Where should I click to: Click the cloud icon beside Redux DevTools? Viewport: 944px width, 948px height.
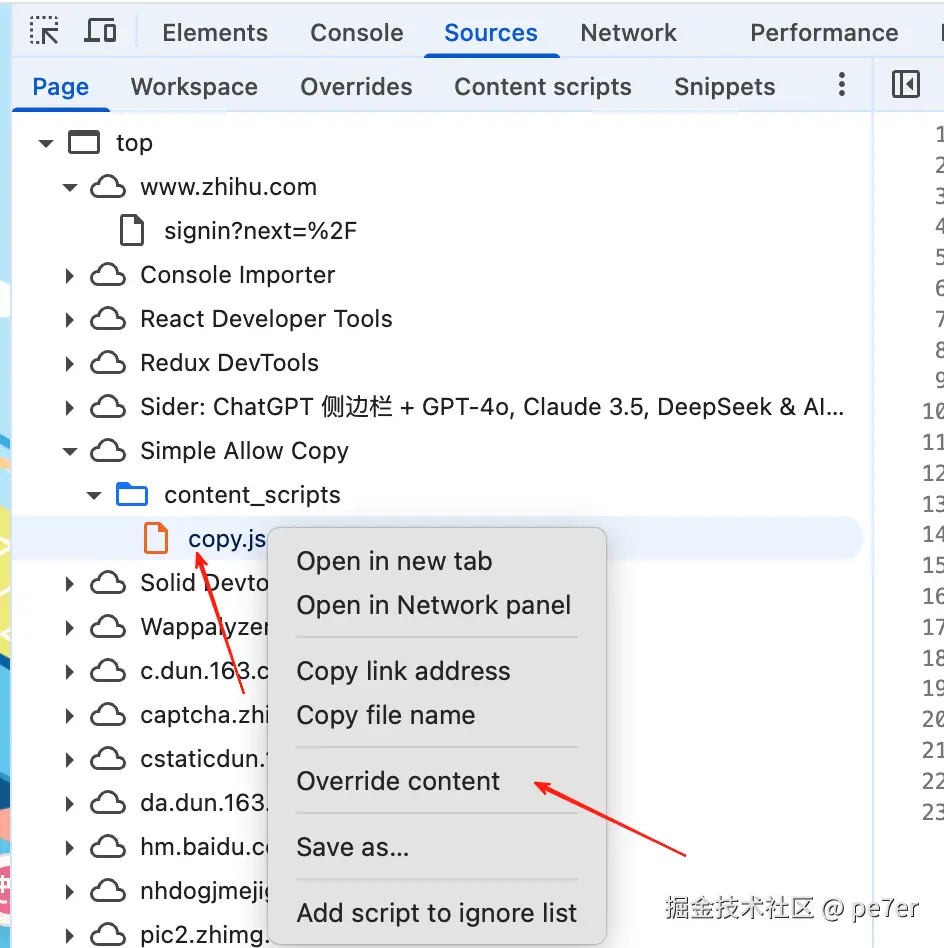(x=108, y=363)
